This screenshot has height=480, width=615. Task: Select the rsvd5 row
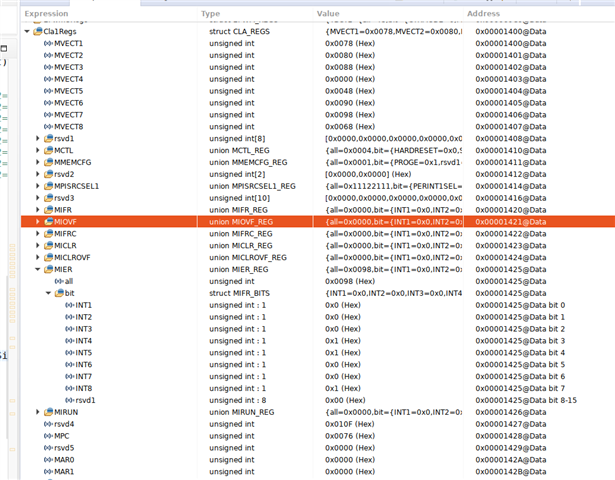coord(318,448)
